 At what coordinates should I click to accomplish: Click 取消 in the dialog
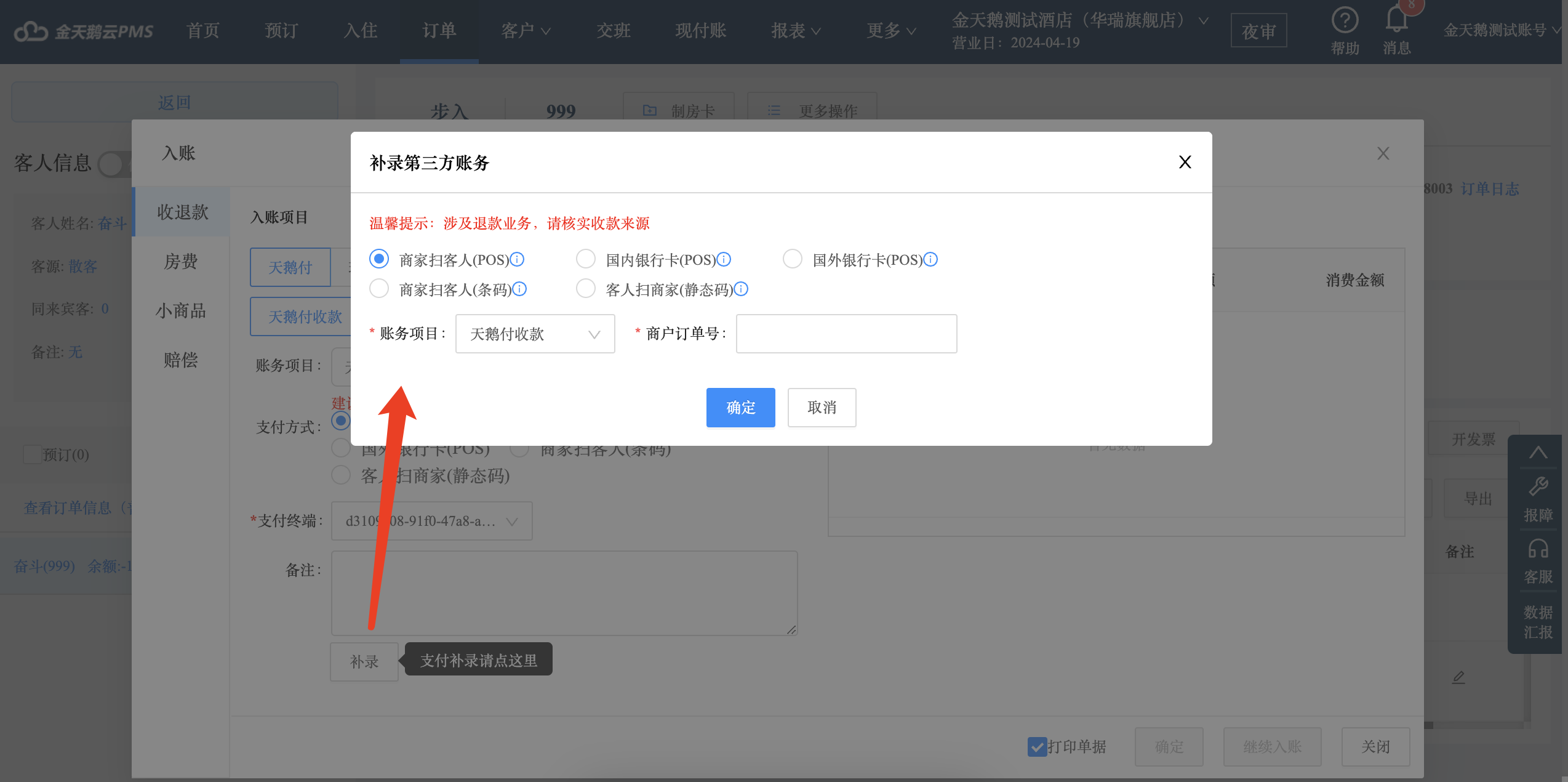click(x=822, y=408)
